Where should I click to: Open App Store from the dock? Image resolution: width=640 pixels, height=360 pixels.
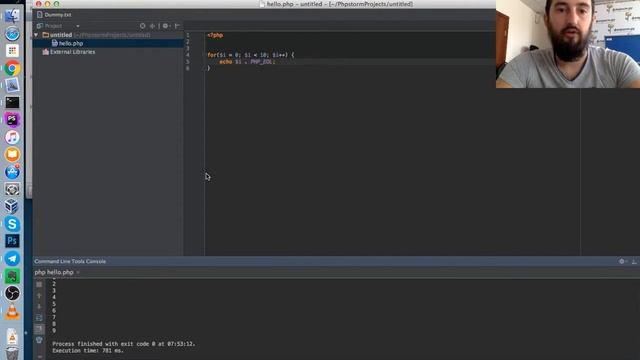[x=12, y=172]
